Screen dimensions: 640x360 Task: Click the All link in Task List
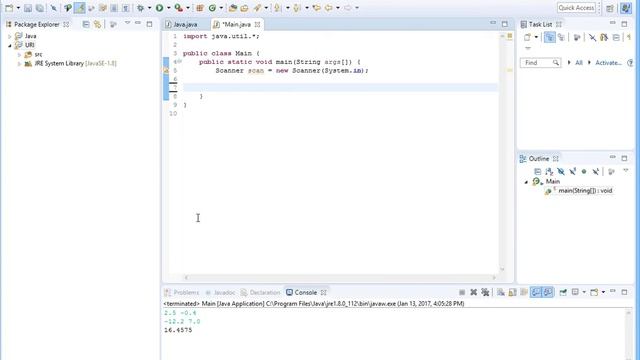click(579, 63)
